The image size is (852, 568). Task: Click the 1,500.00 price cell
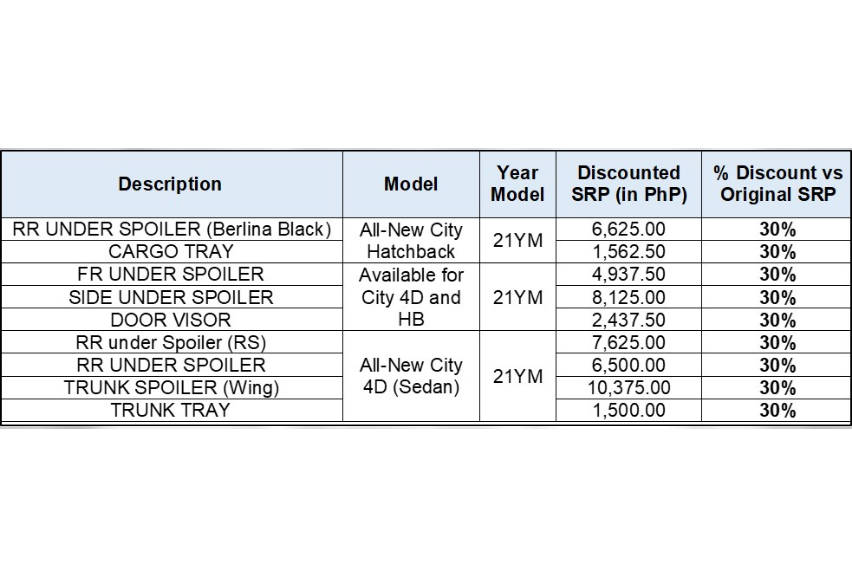629,410
